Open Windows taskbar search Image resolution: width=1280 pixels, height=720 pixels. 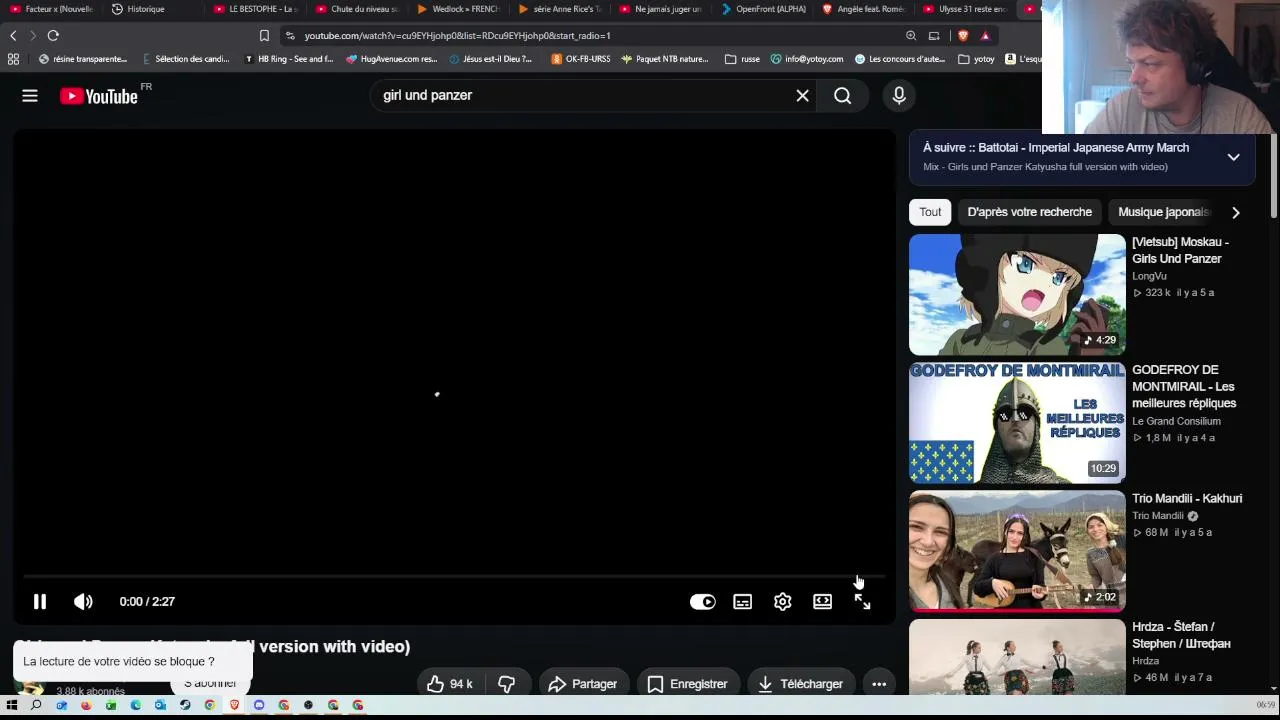coord(36,705)
